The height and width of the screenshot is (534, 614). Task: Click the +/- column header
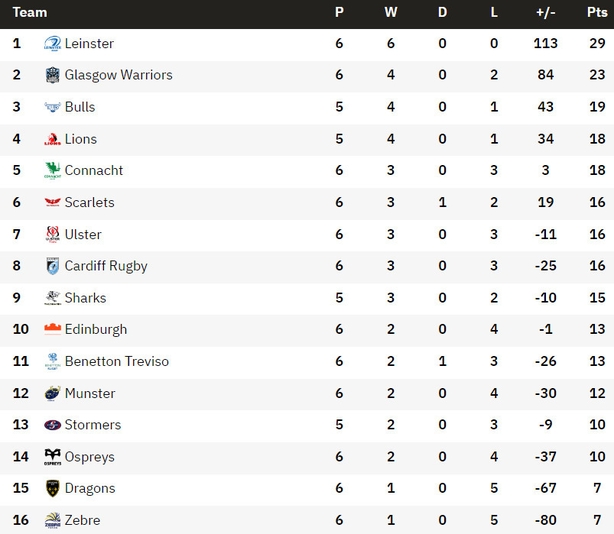point(545,13)
